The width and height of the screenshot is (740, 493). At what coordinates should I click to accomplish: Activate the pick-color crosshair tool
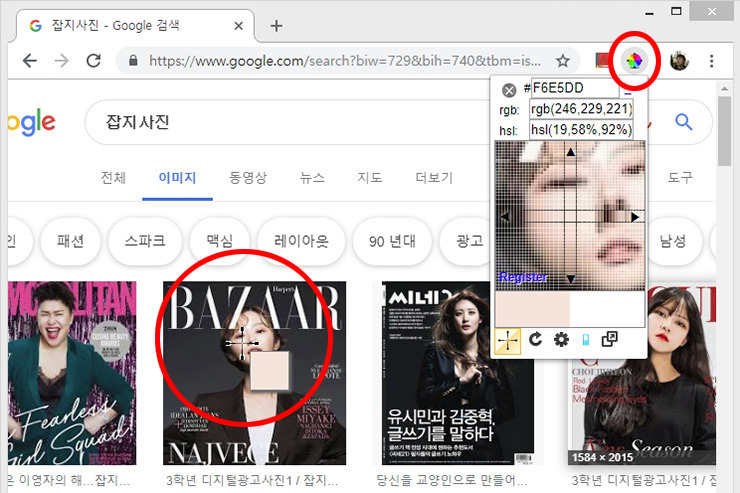(507, 341)
